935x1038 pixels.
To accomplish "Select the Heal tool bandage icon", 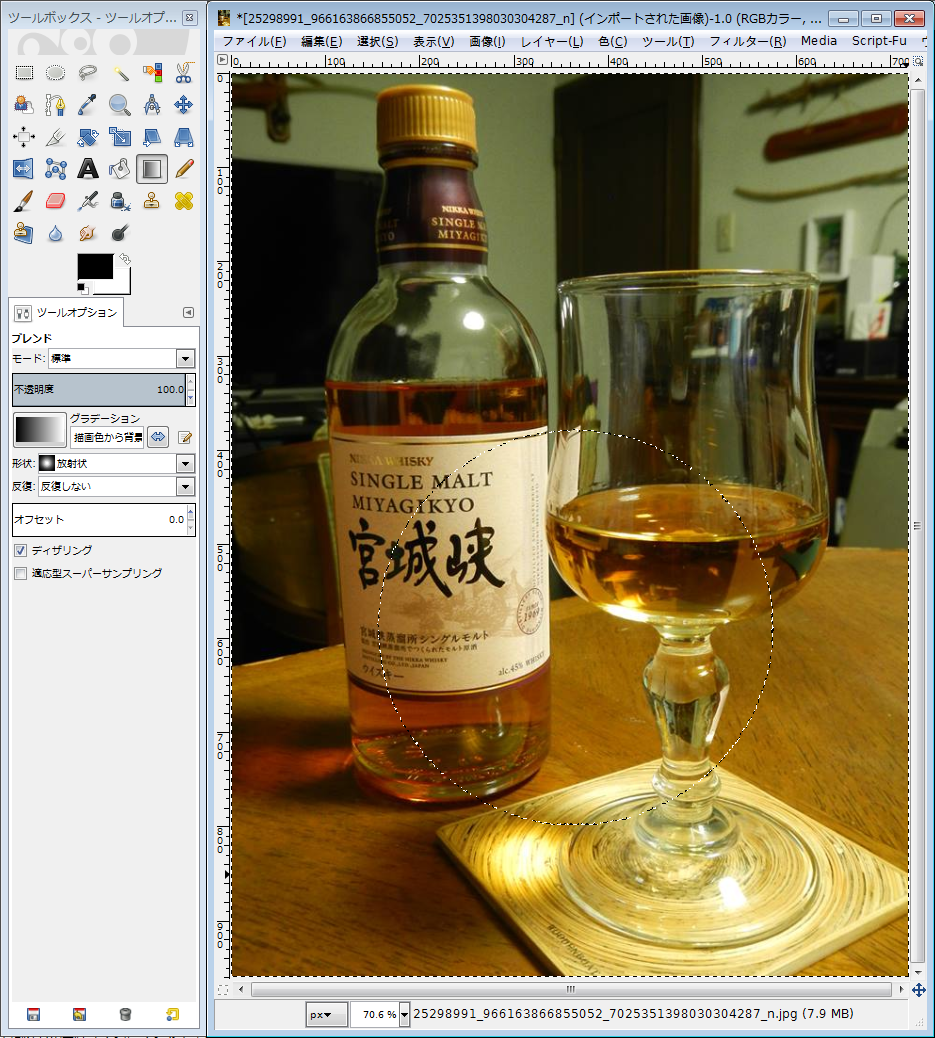I will pyautogui.click(x=184, y=201).
